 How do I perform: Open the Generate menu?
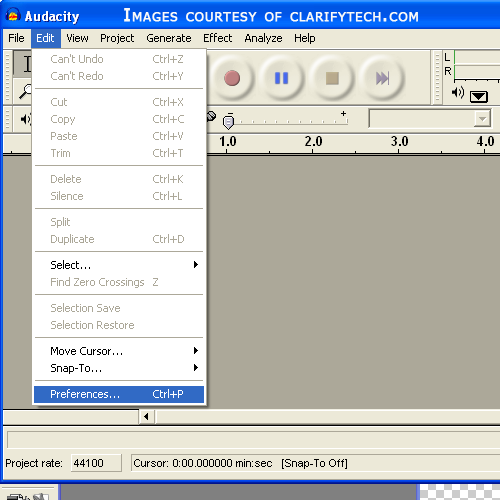point(169,38)
